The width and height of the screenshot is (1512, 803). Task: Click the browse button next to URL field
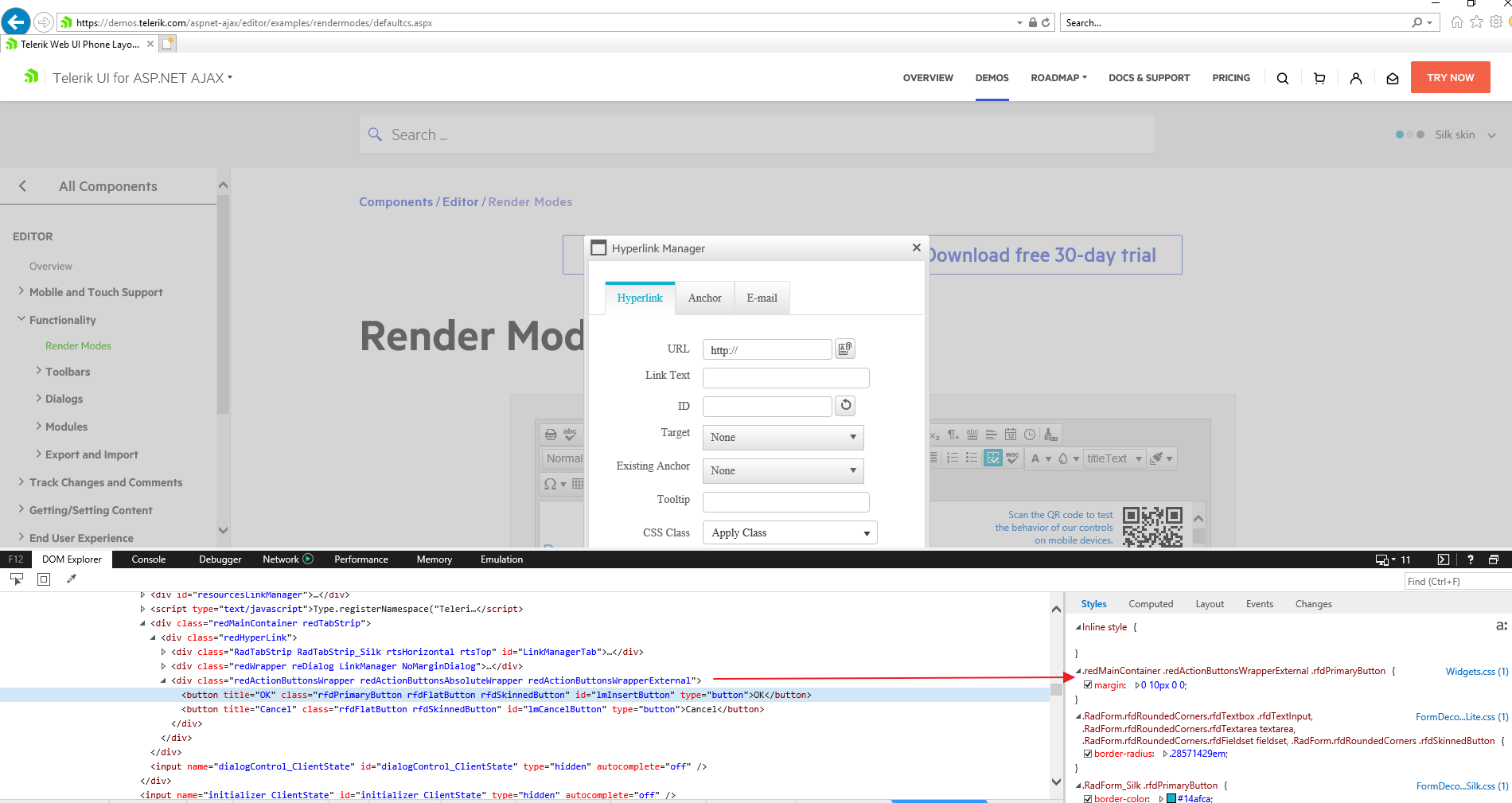click(x=845, y=349)
